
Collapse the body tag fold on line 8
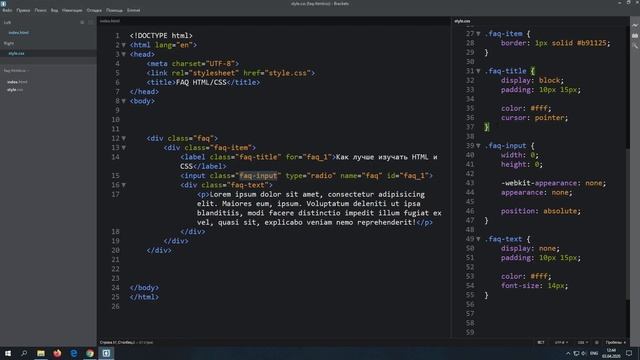[124, 101]
